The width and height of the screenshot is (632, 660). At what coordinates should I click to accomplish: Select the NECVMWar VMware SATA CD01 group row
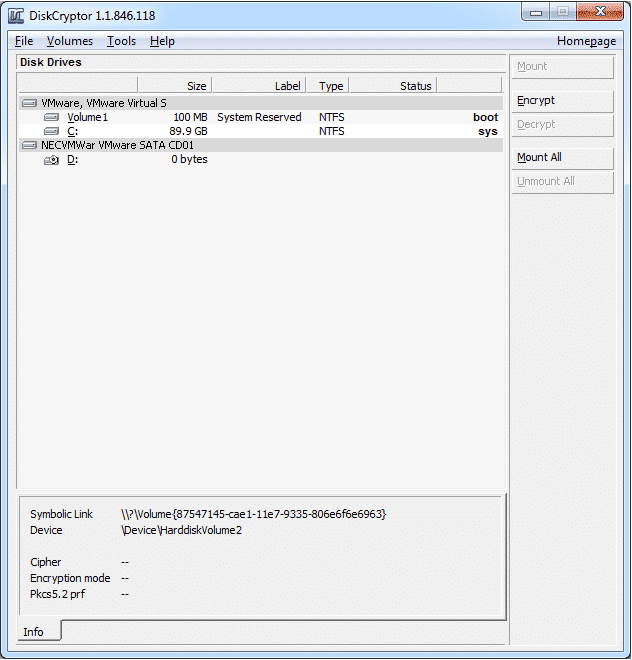pyautogui.click(x=261, y=145)
